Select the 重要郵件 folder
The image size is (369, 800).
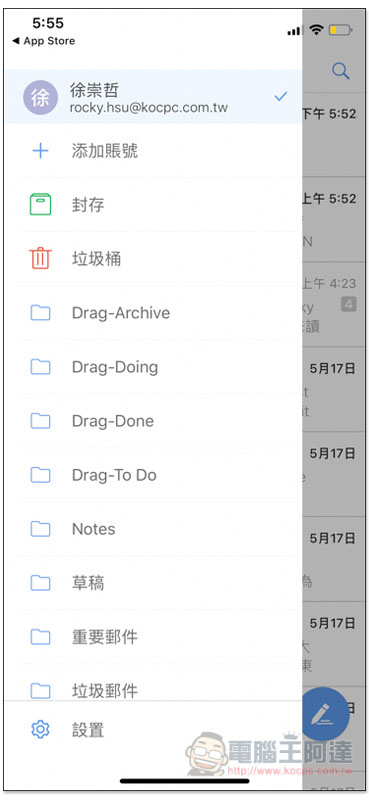(153, 637)
